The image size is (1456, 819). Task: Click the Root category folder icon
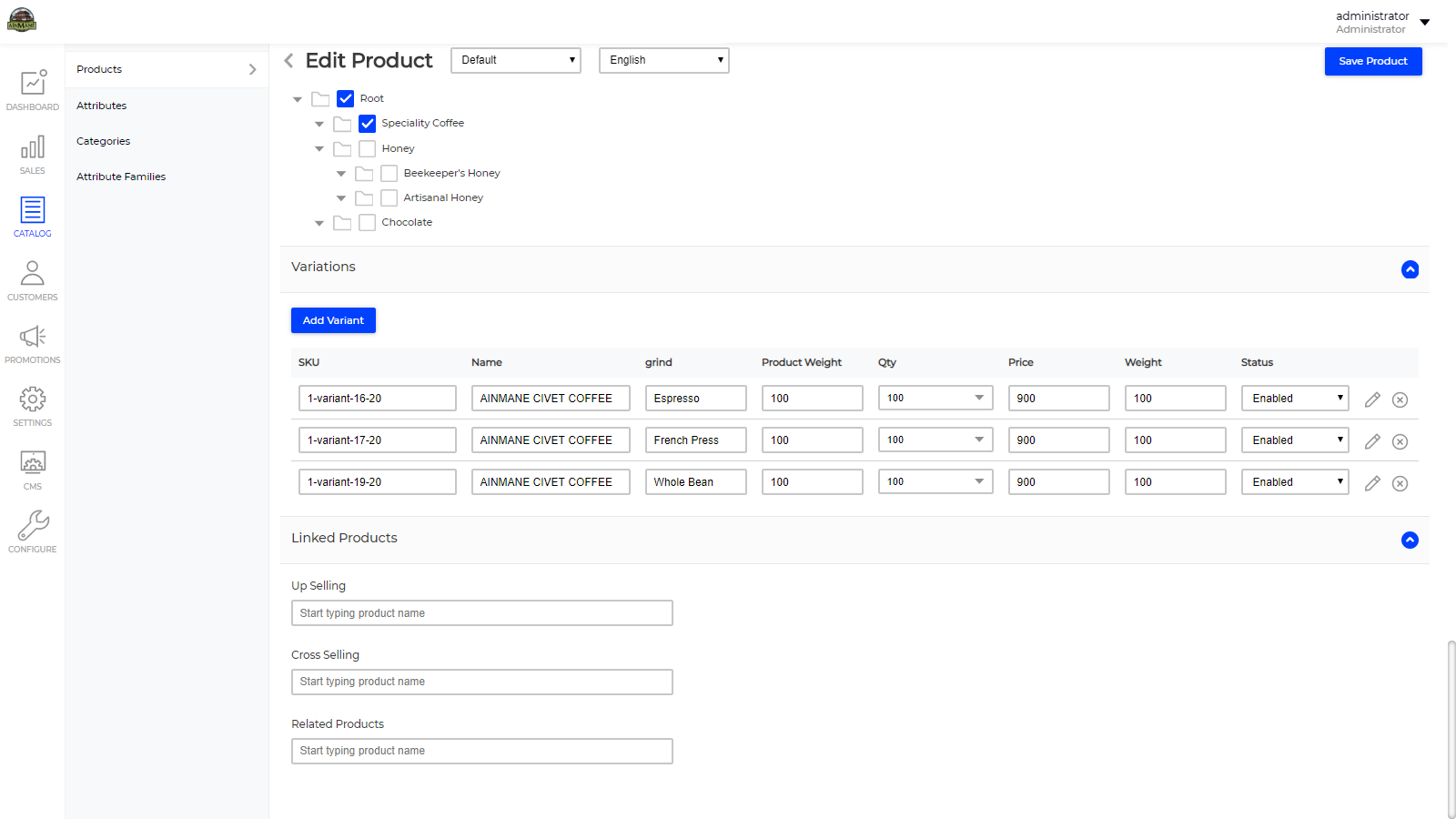click(x=320, y=98)
